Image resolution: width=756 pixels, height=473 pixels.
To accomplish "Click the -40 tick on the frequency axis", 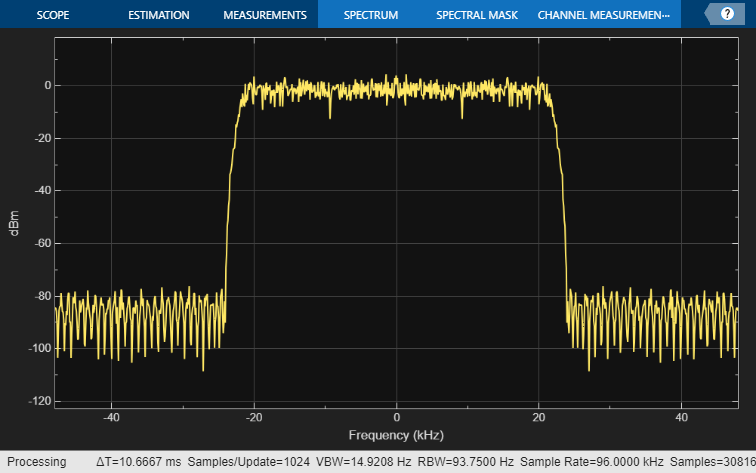I will (111, 417).
